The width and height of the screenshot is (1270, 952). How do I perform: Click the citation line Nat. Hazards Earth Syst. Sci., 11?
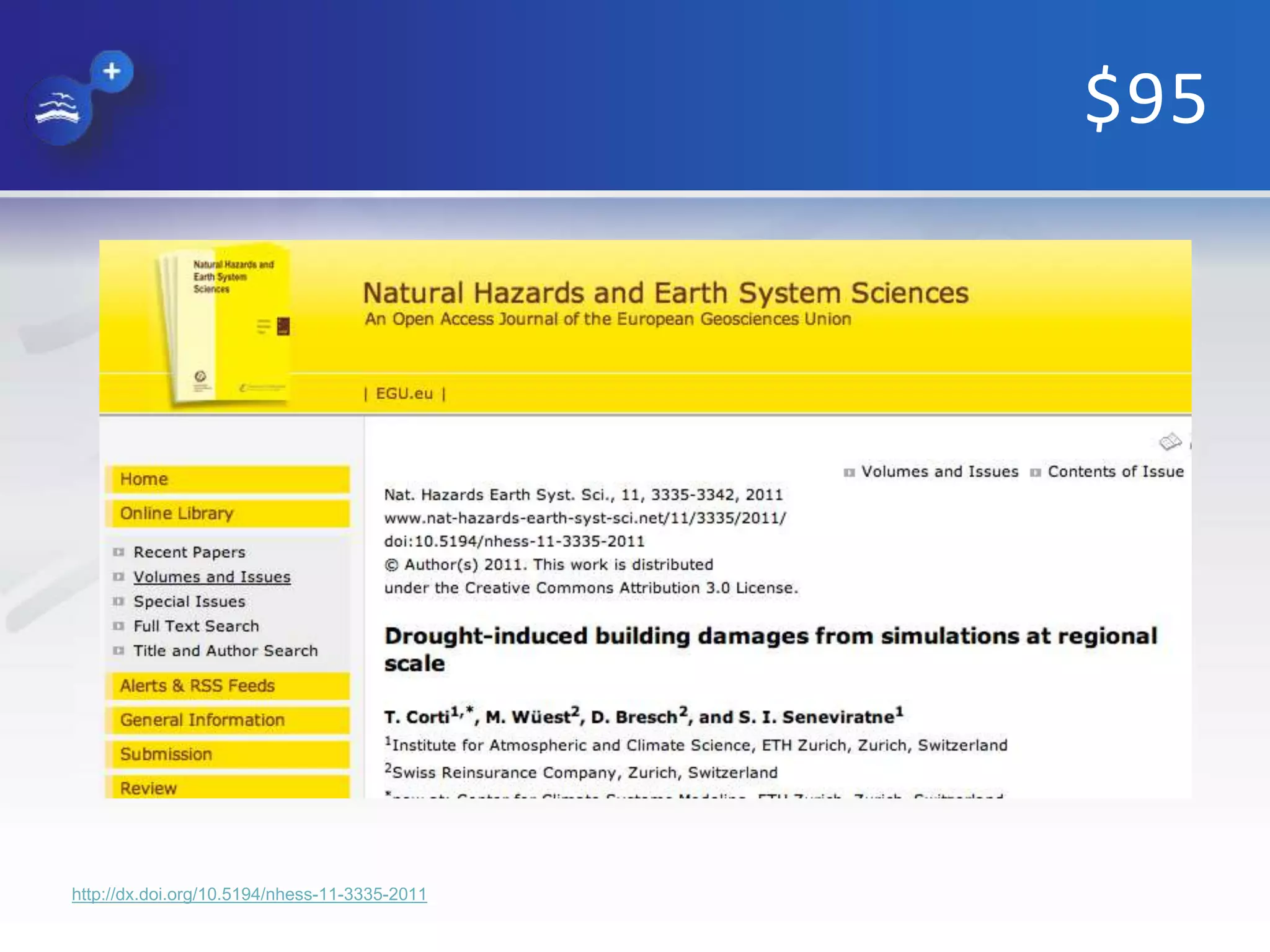coord(584,495)
